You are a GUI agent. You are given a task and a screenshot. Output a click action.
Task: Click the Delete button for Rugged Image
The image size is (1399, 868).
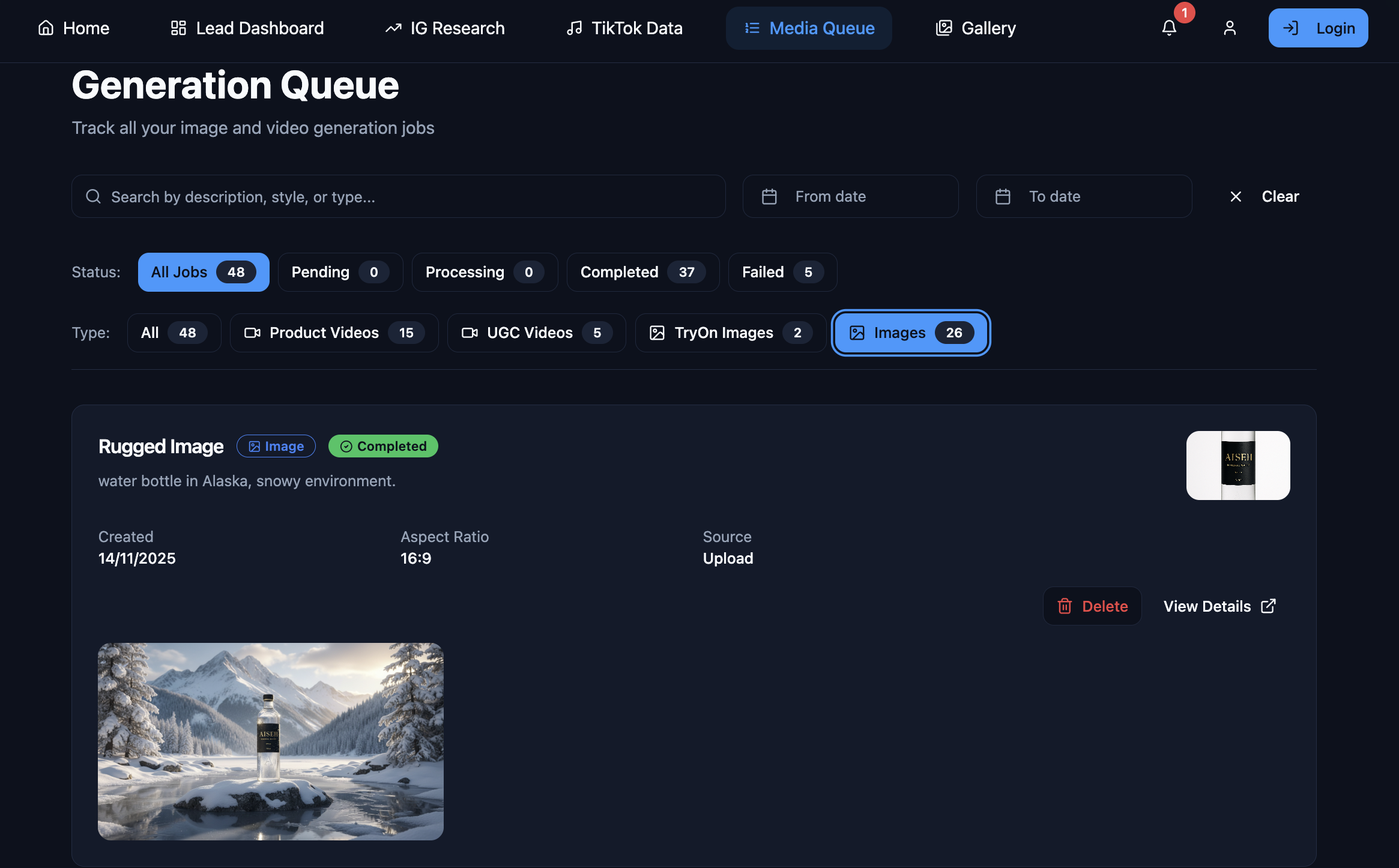pyautogui.click(x=1092, y=606)
